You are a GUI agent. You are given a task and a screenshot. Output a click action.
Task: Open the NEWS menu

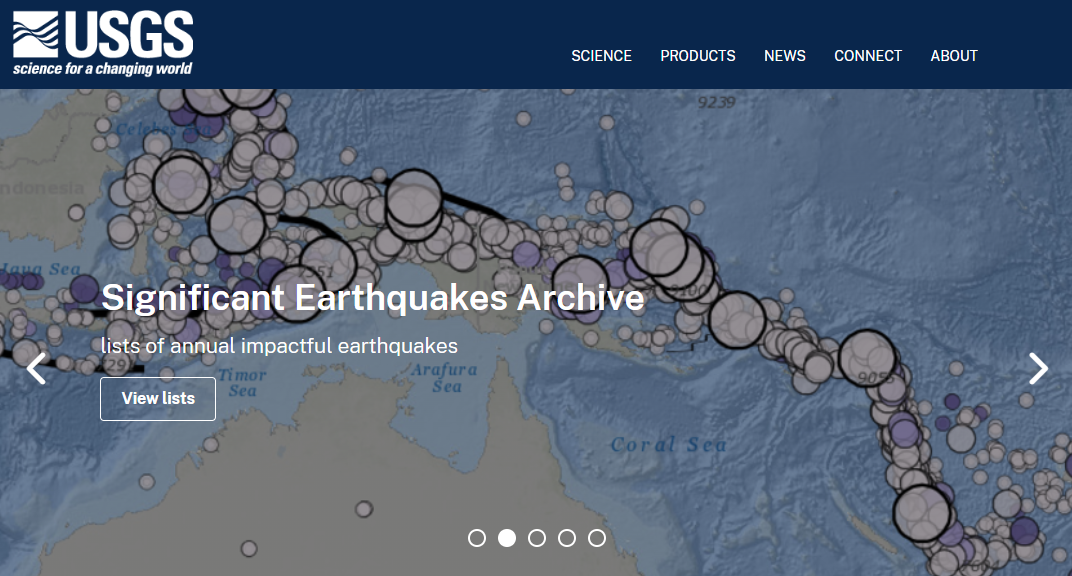785,56
